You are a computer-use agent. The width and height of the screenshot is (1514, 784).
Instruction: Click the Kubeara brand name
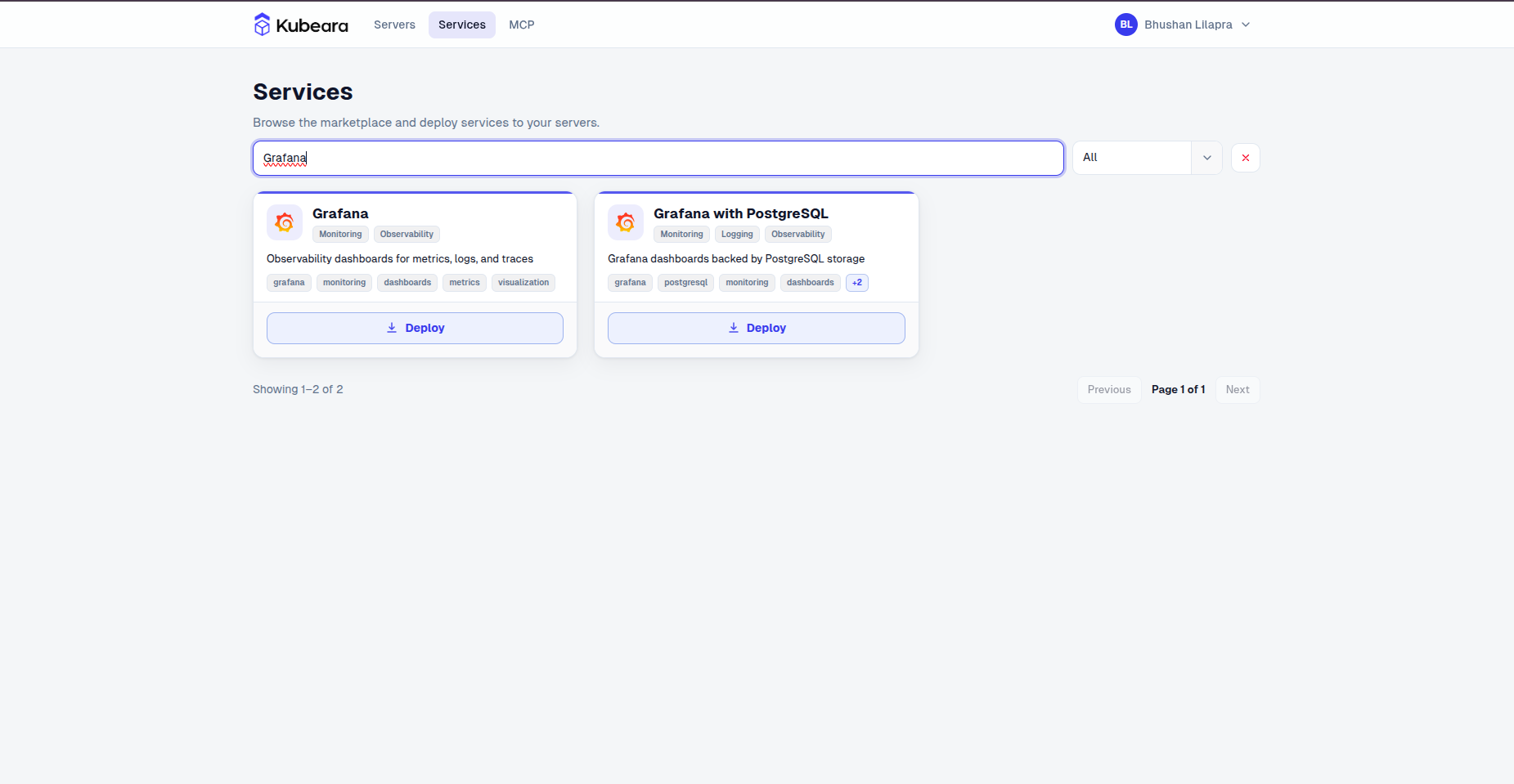click(x=312, y=25)
